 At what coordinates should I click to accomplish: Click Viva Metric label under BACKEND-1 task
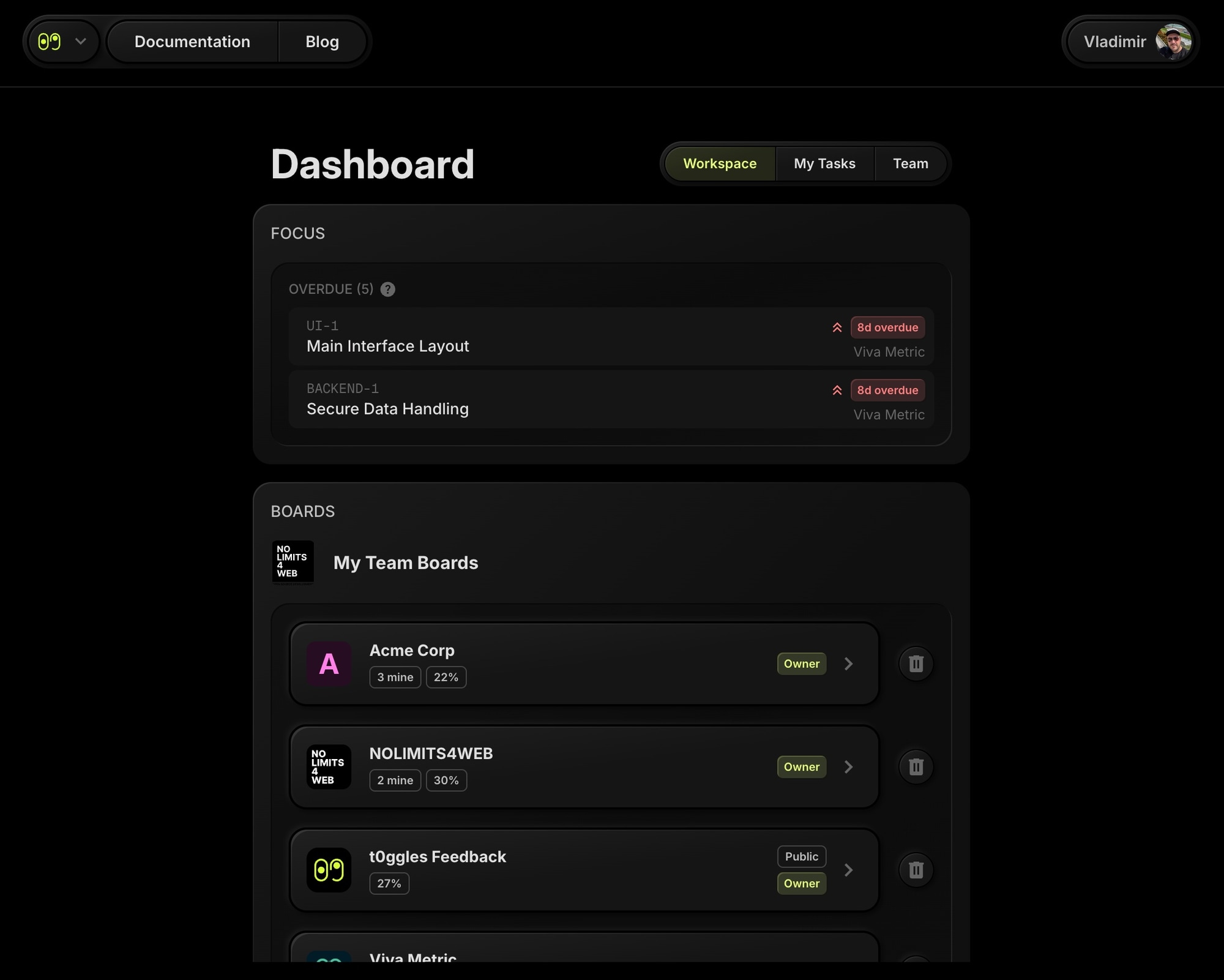tap(889, 414)
